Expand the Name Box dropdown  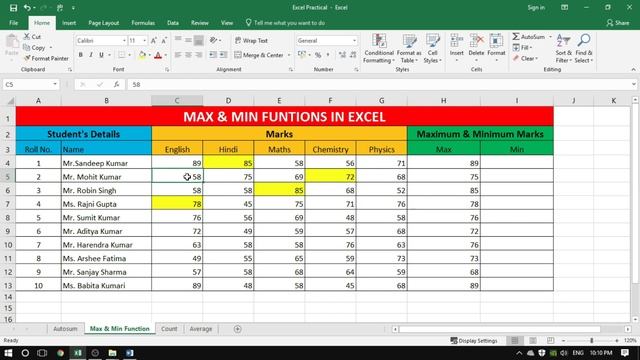55,84
